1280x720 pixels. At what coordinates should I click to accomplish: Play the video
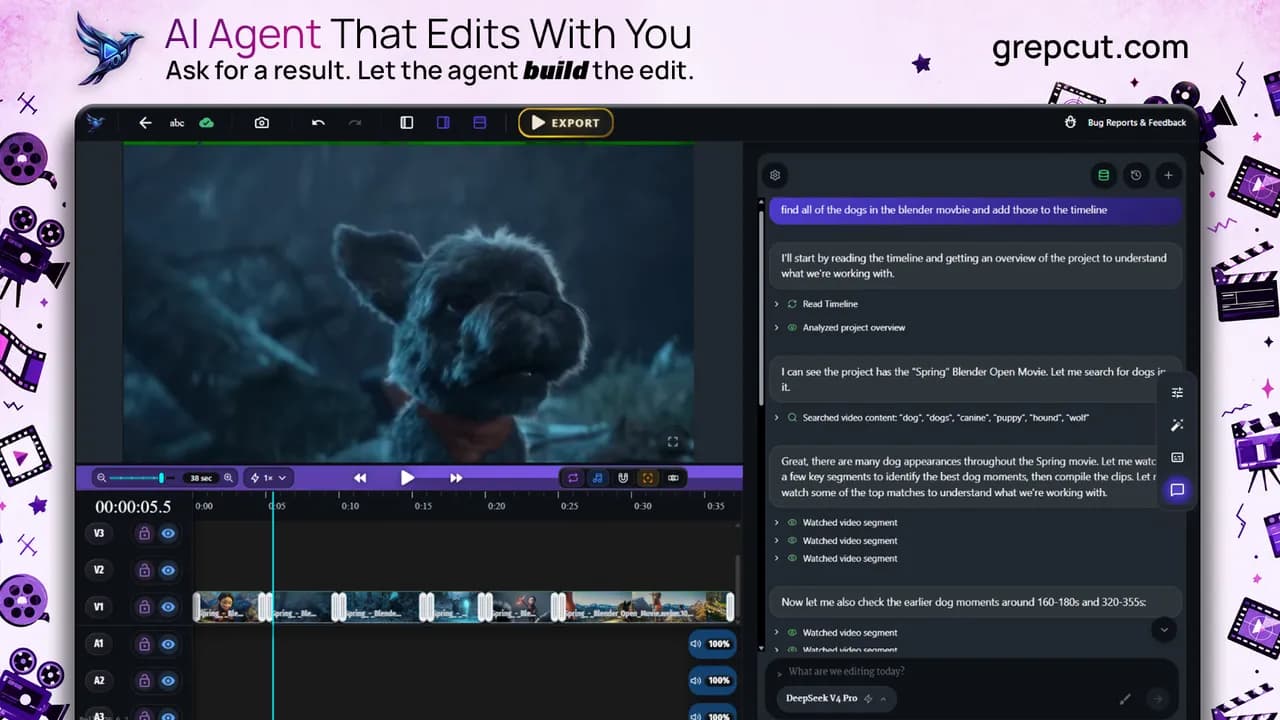(407, 478)
